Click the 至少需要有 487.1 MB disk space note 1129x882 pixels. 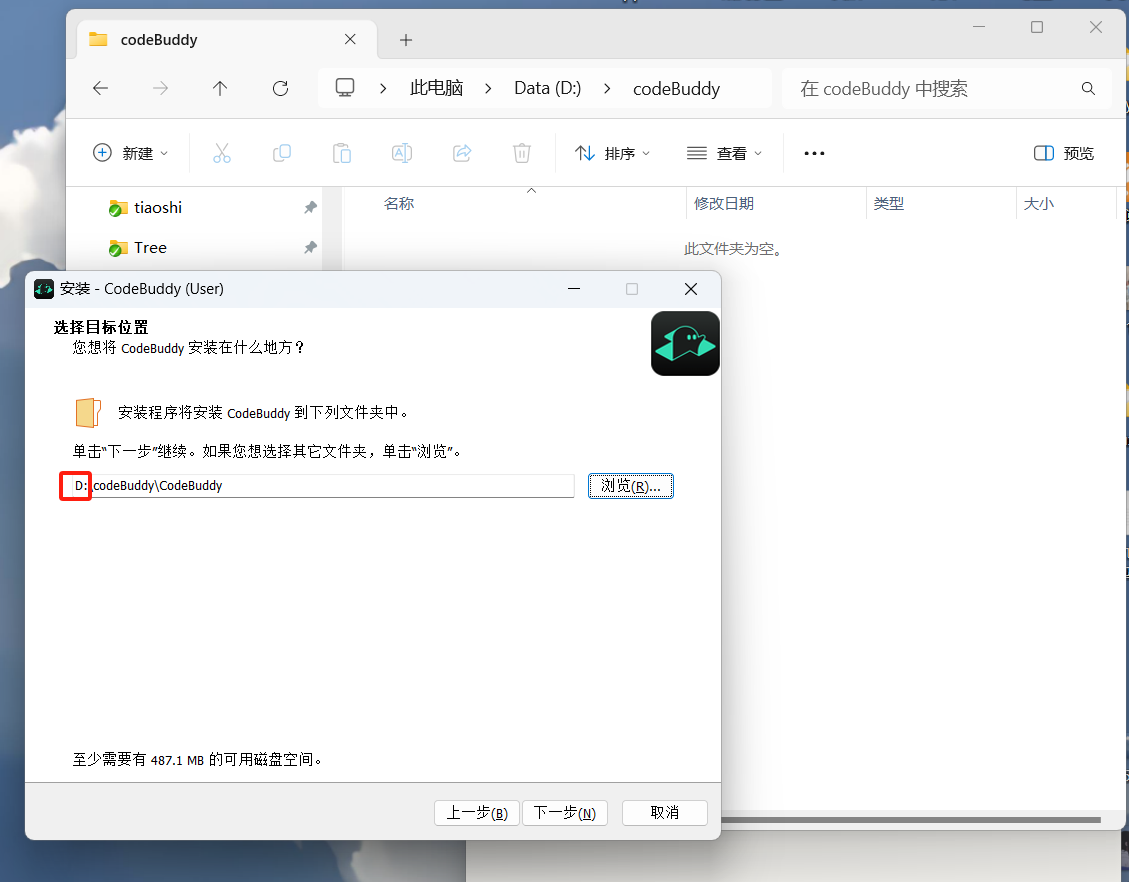point(197,760)
